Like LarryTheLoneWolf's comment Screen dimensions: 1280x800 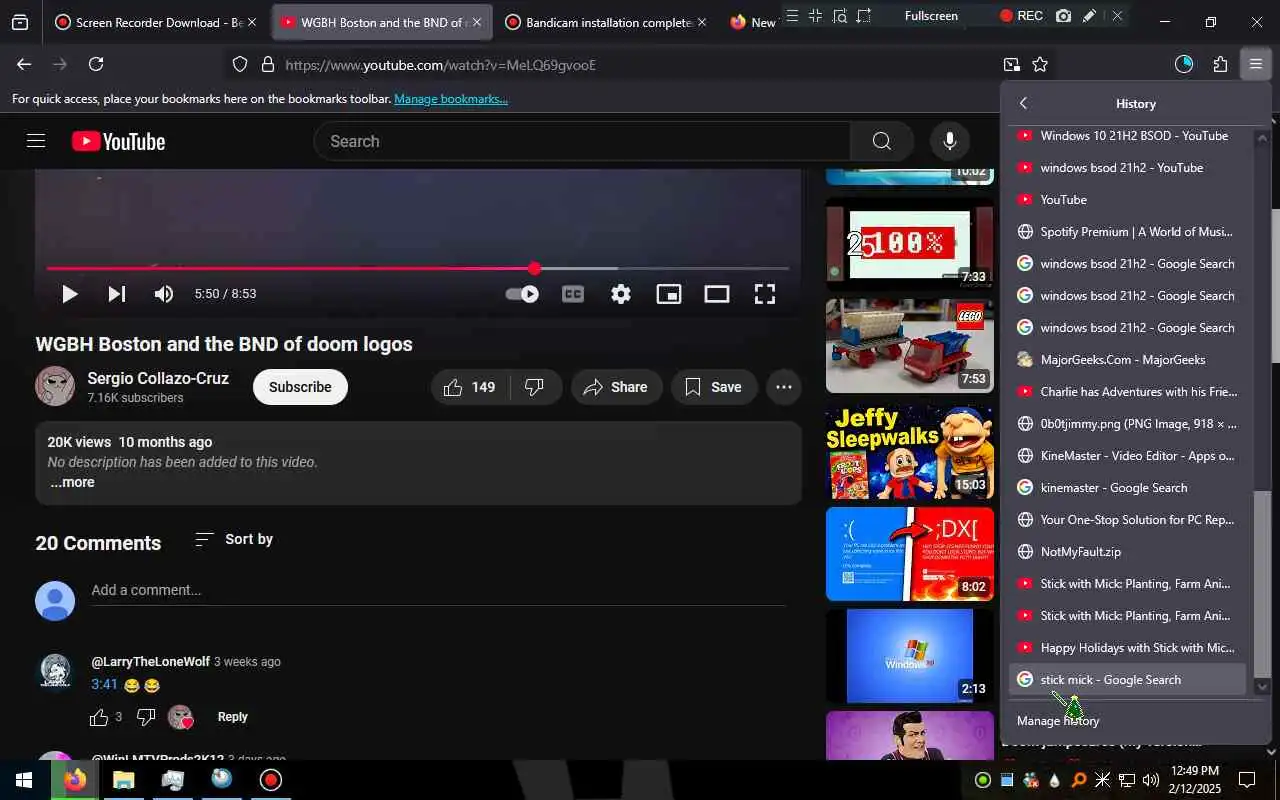coord(99,717)
